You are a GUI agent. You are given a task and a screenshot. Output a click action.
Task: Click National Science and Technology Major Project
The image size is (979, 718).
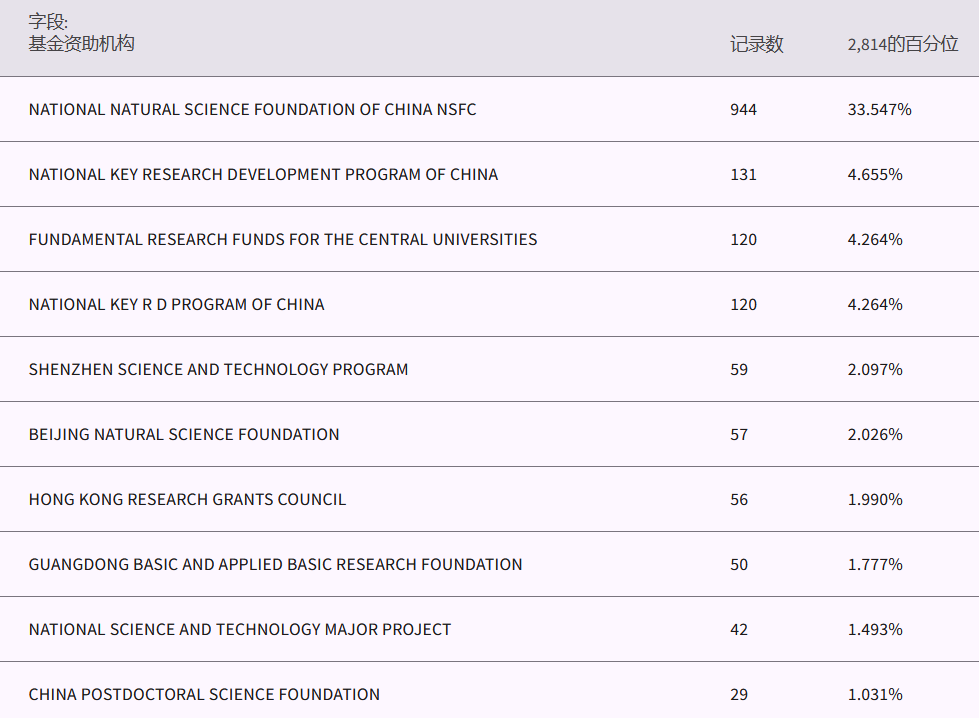click(x=240, y=630)
